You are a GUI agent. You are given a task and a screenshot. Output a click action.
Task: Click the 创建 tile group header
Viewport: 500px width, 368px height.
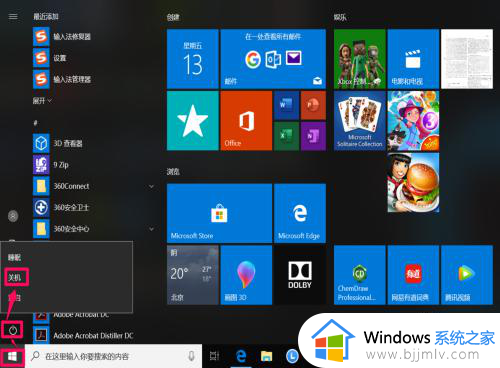[x=173, y=17]
